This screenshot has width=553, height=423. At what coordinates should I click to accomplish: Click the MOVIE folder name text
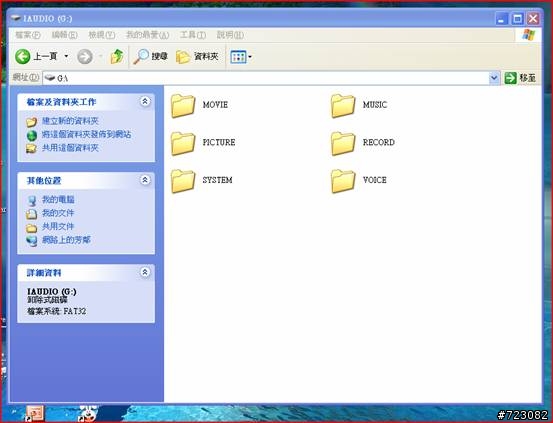coord(215,105)
